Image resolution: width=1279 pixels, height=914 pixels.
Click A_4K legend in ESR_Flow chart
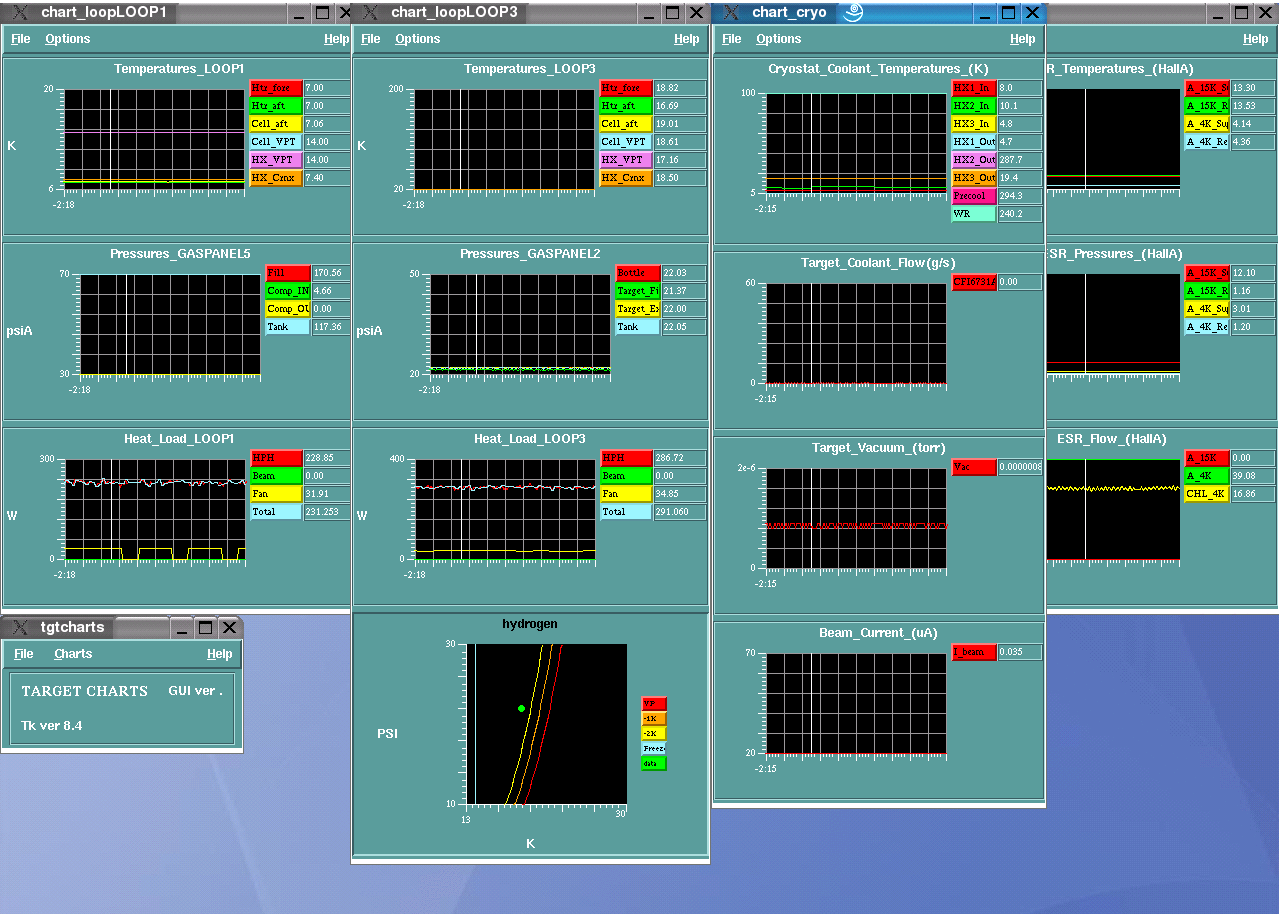pos(1207,476)
